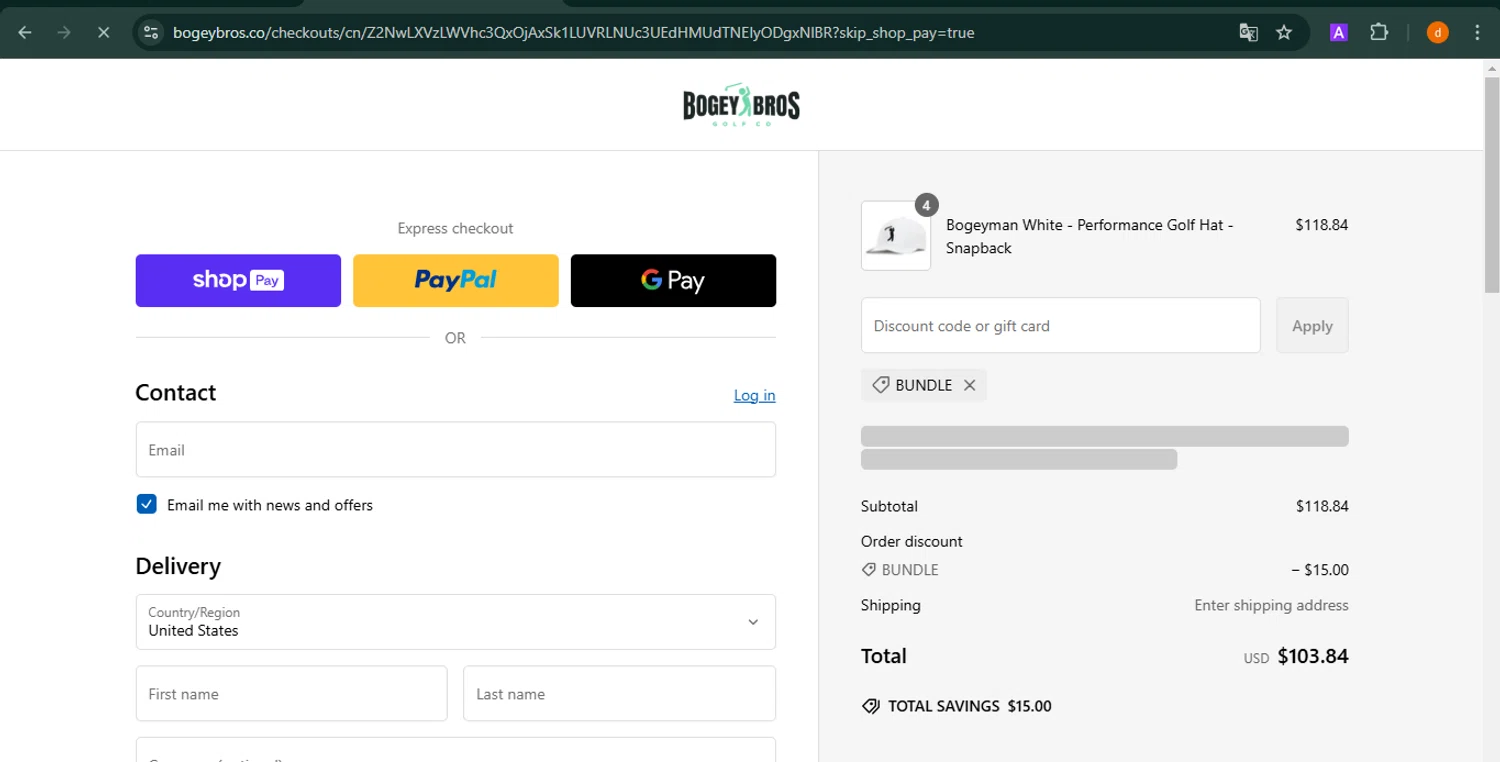Choose PayPal express checkout
Viewport: 1500px width, 762px height.
[x=455, y=280]
